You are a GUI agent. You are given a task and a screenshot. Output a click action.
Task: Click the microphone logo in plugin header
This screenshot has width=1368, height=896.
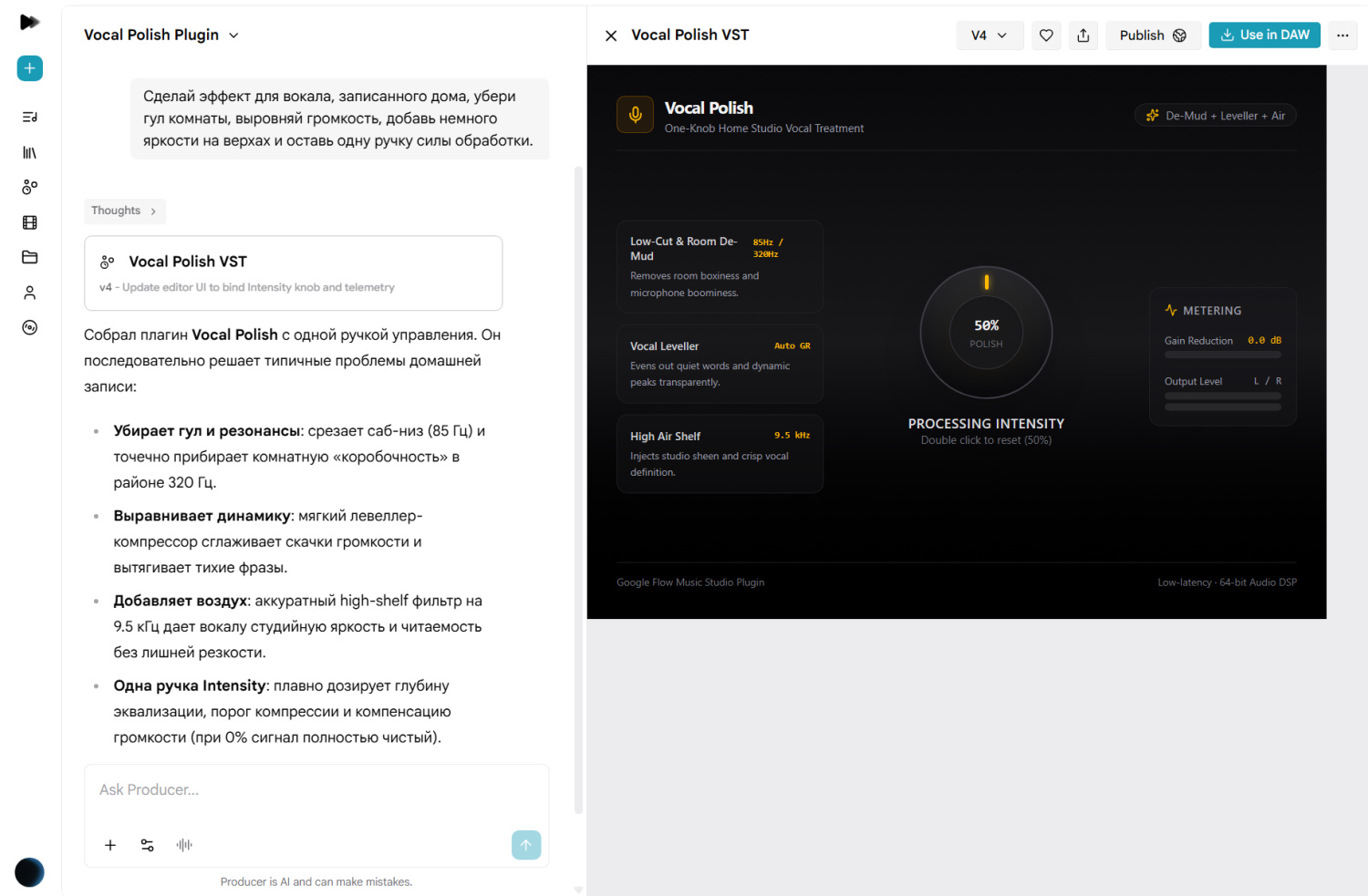(636, 115)
